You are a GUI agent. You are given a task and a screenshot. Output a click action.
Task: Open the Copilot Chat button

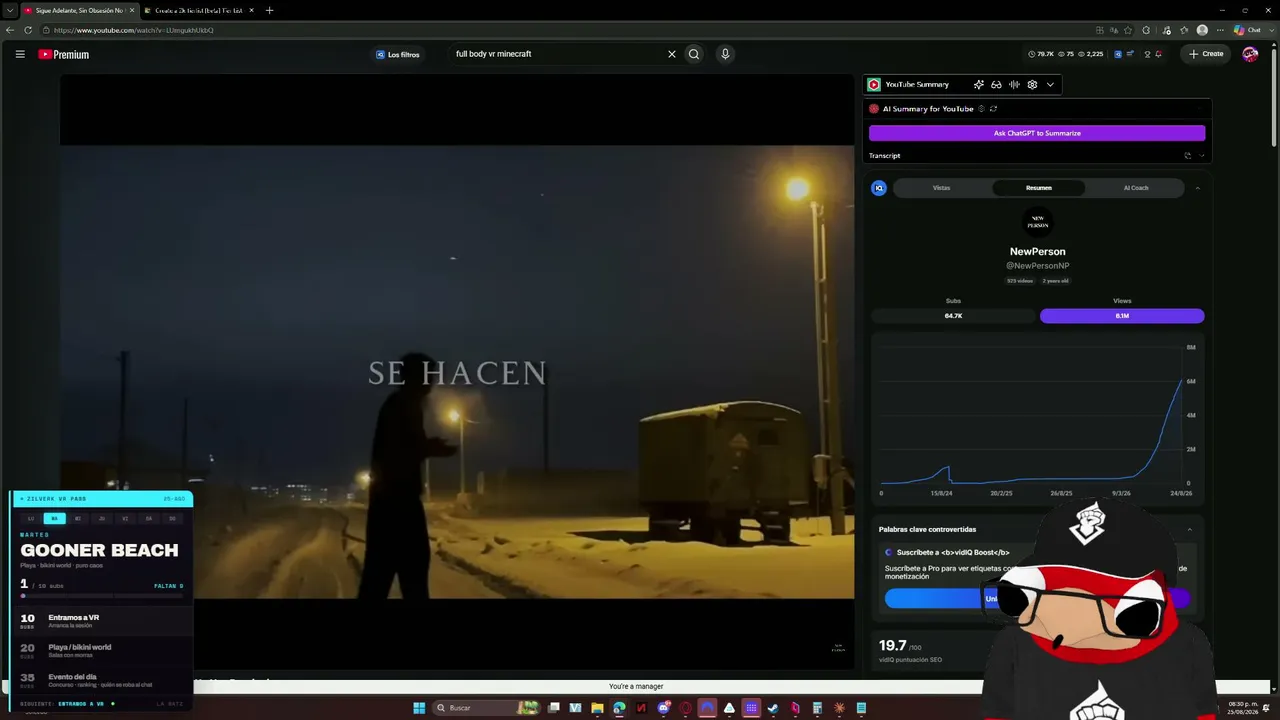1247,30
